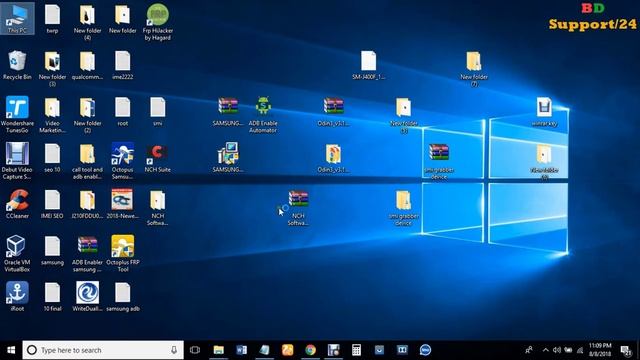
Task: Click the Type here to search box
Action: tap(103, 350)
